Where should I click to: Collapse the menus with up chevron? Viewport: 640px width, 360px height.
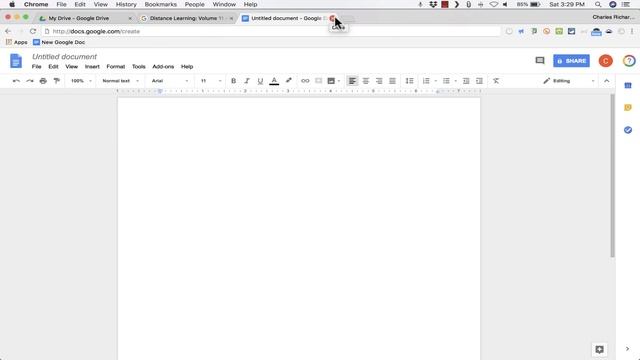coord(607,81)
